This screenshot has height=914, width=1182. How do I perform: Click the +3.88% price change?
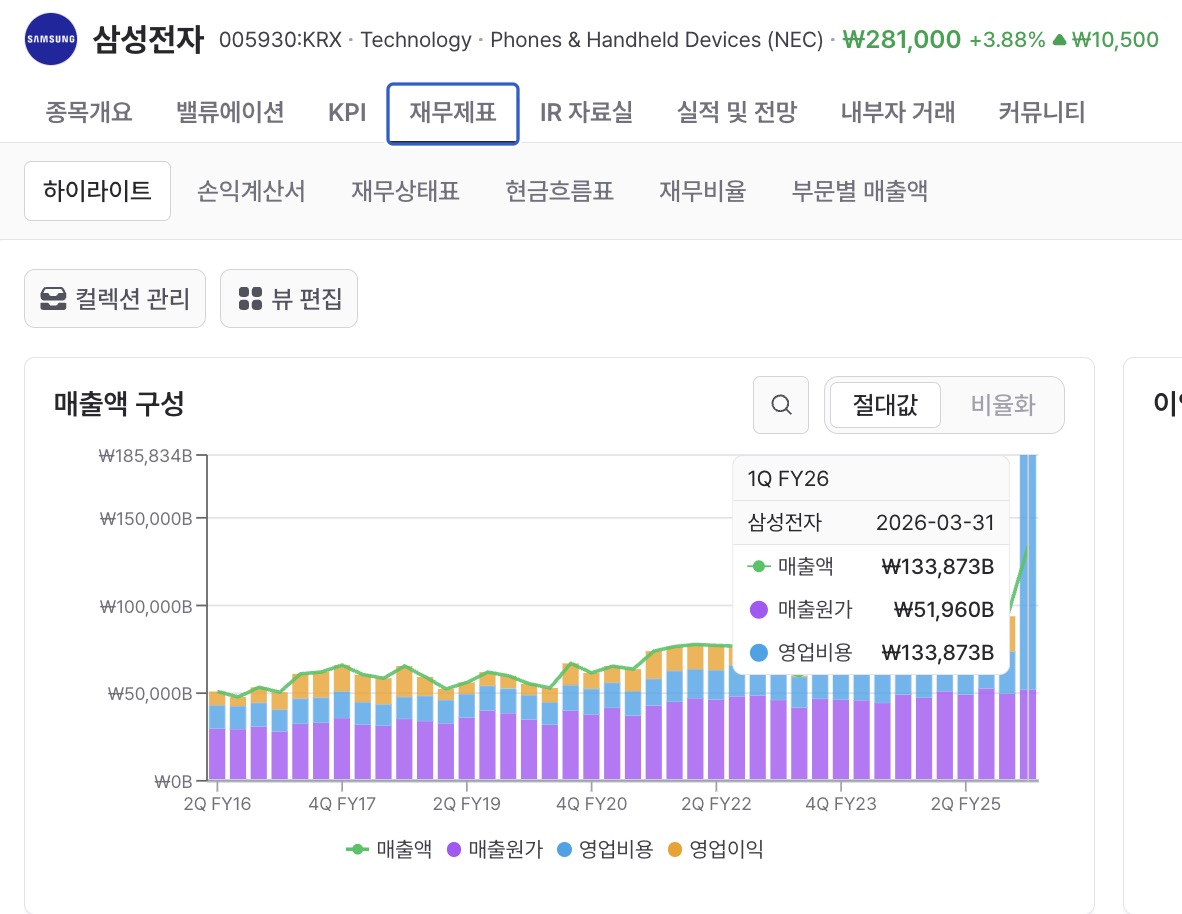[1007, 40]
